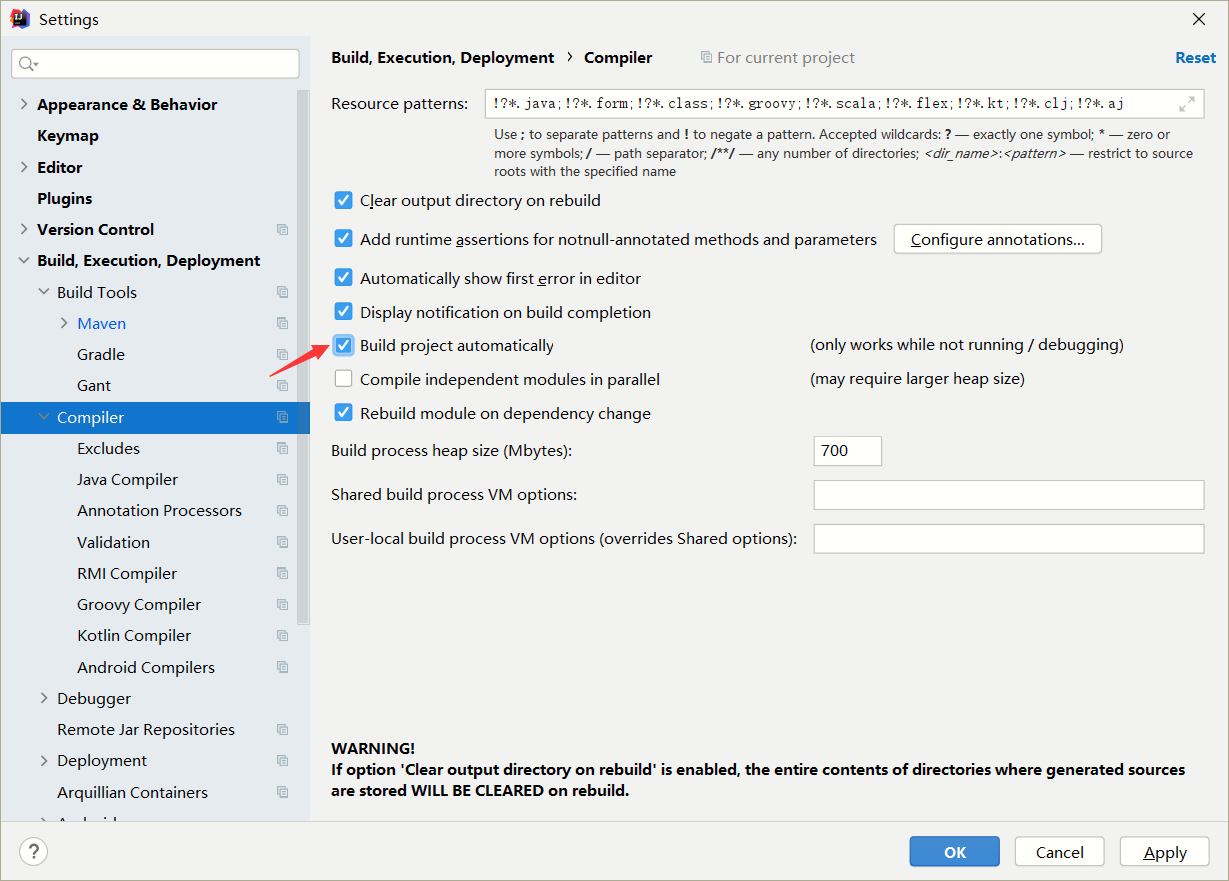Click the project-level icon beside Version Control
Viewport: 1229px width, 881px height.
tap(283, 230)
